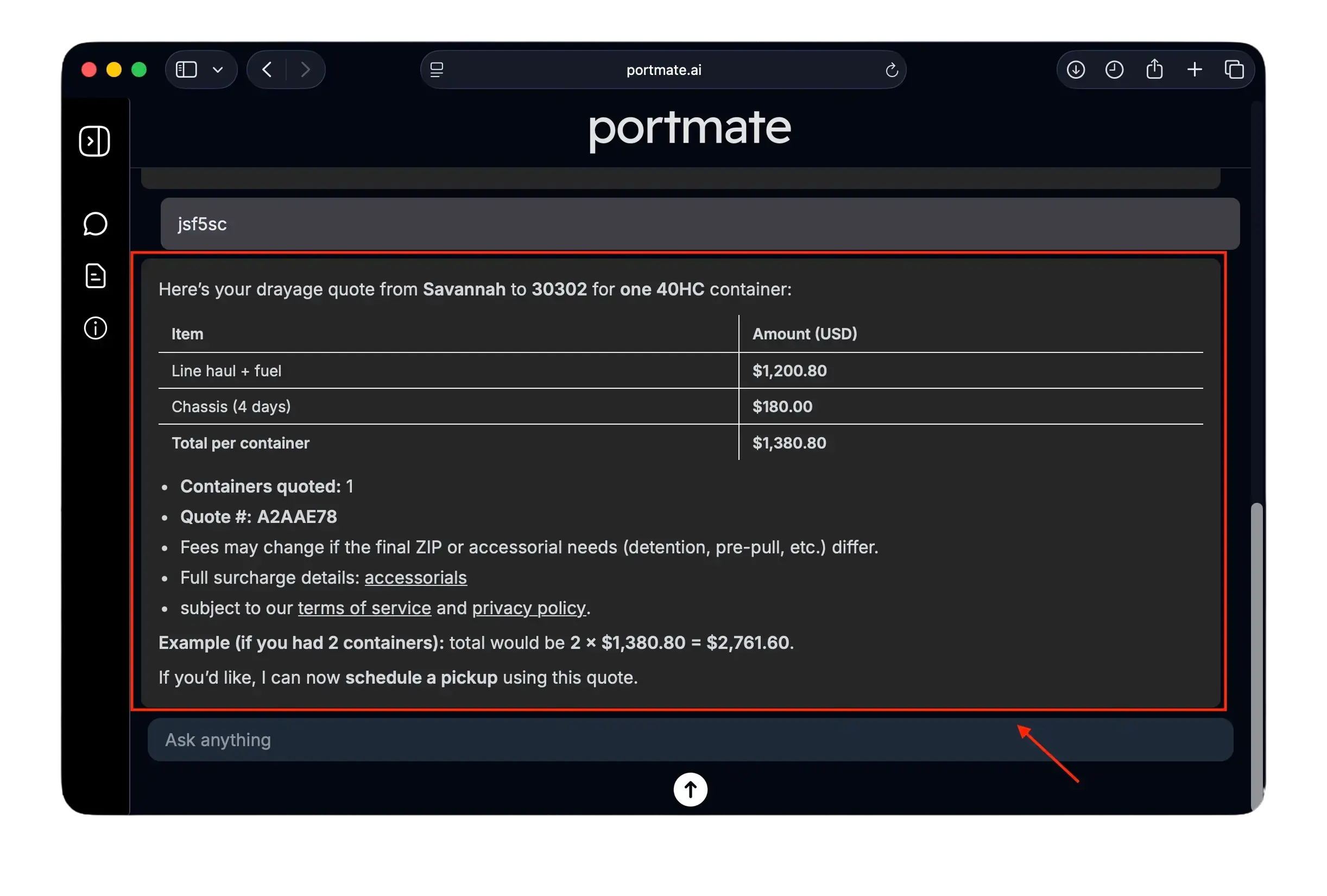Show Safari downloads
Screen dimensions: 1327x896
(1076, 70)
